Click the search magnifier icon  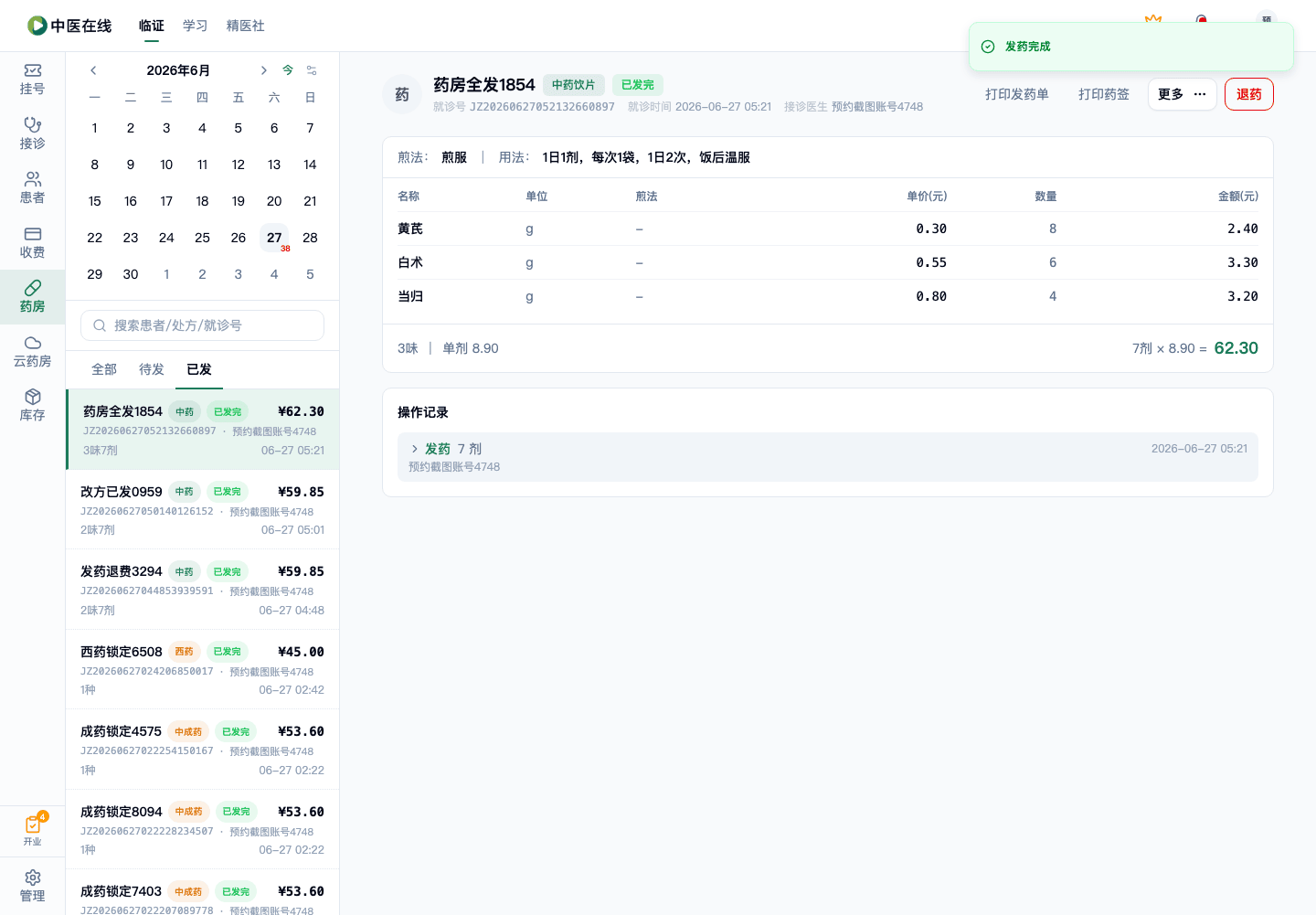point(100,325)
